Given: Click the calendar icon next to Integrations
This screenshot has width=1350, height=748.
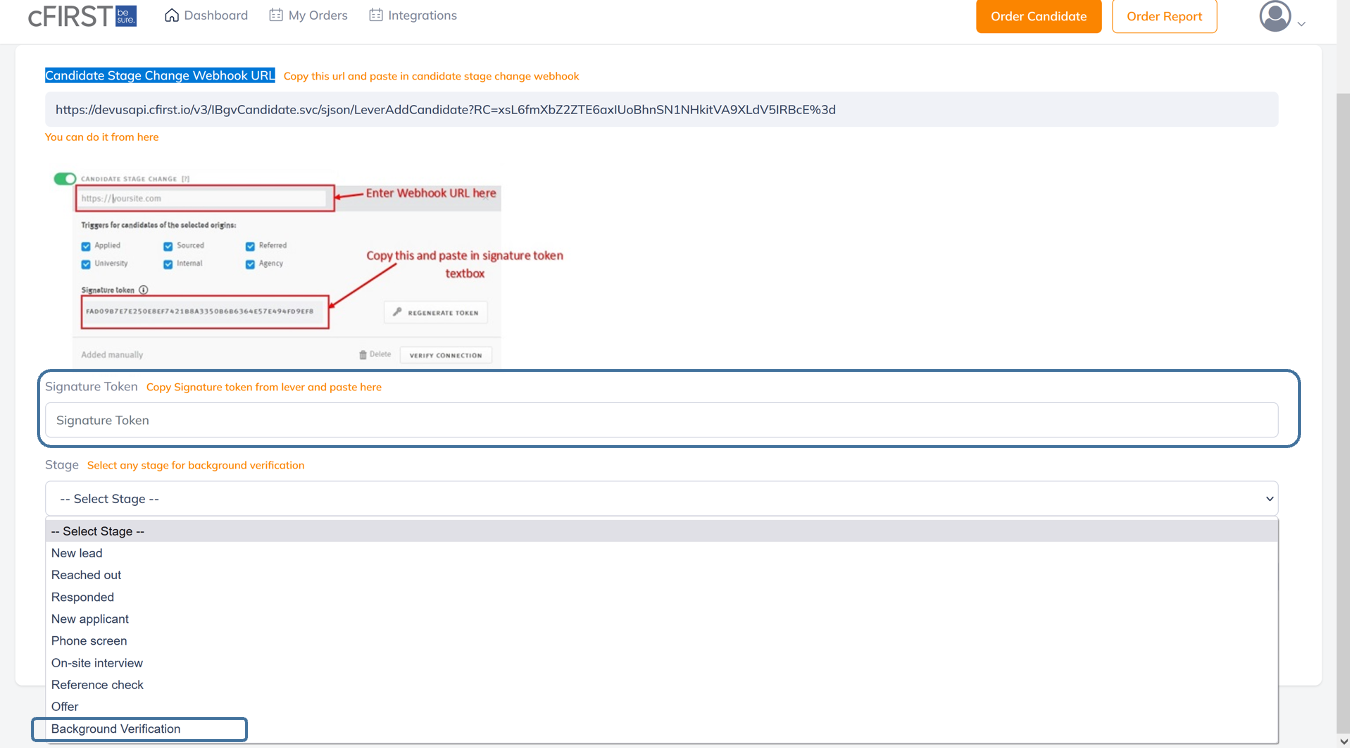Looking at the screenshot, I should click(x=377, y=14).
